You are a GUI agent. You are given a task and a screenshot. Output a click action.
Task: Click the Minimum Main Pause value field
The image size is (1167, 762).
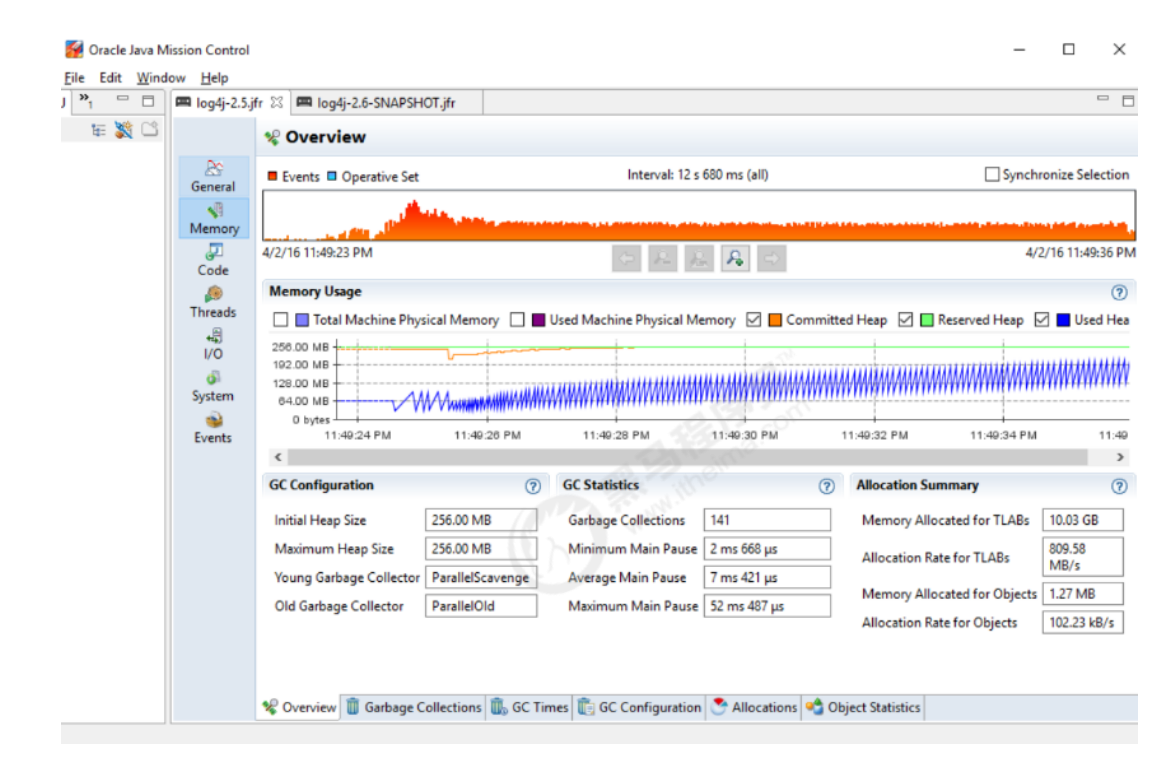pyautogui.click(x=767, y=548)
